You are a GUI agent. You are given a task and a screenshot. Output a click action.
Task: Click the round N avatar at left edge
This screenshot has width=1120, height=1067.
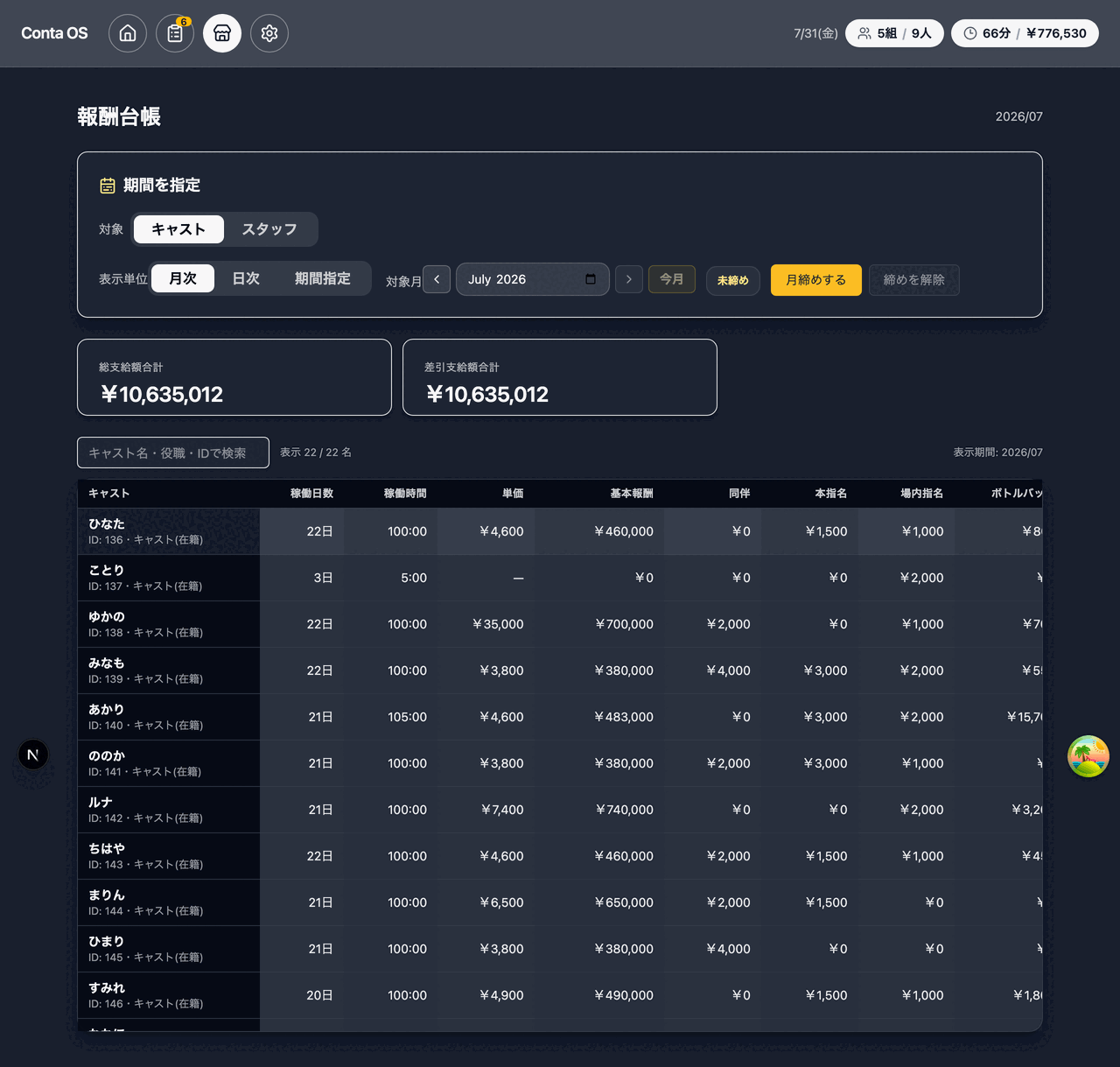click(33, 755)
